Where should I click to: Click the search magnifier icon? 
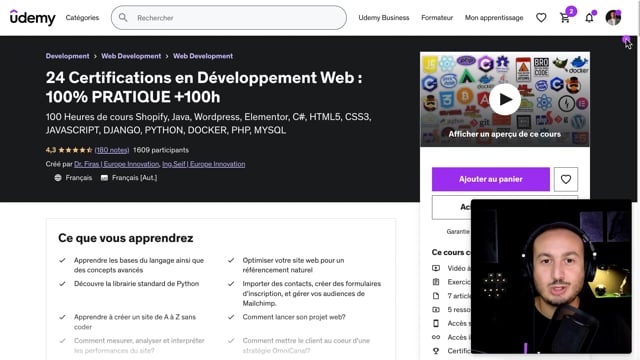click(x=123, y=18)
